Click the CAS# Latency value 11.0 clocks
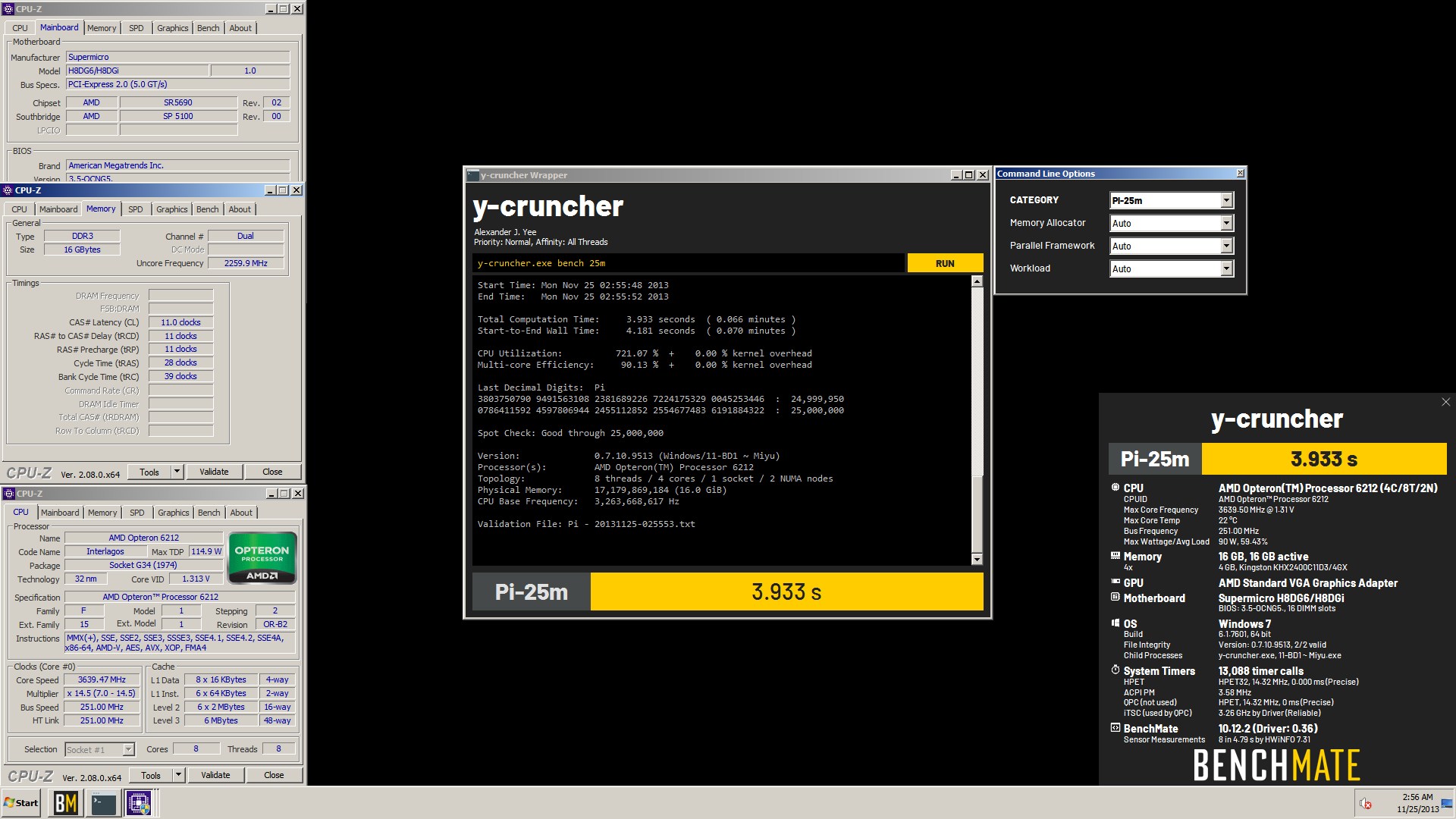This screenshot has width=1456, height=819. click(x=180, y=322)
